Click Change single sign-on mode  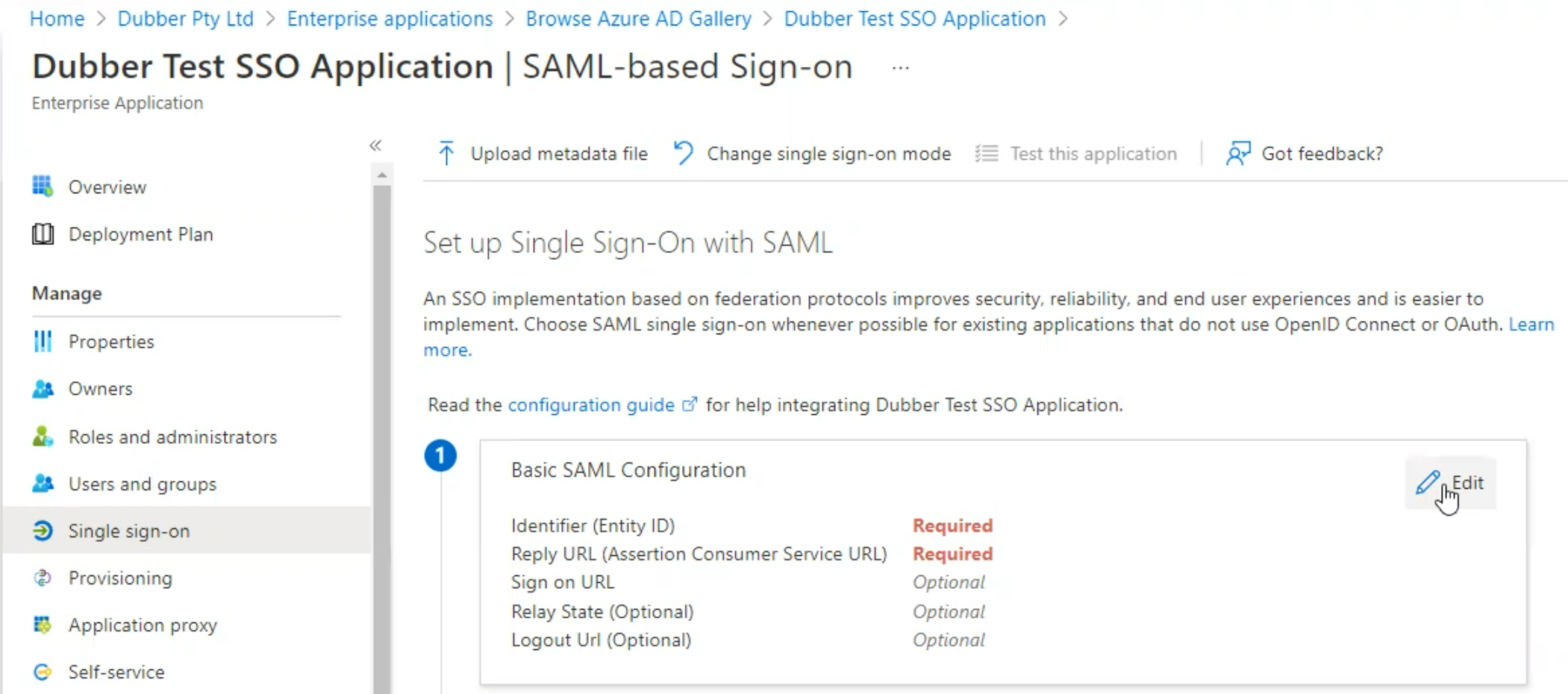[x=828, y=154]
